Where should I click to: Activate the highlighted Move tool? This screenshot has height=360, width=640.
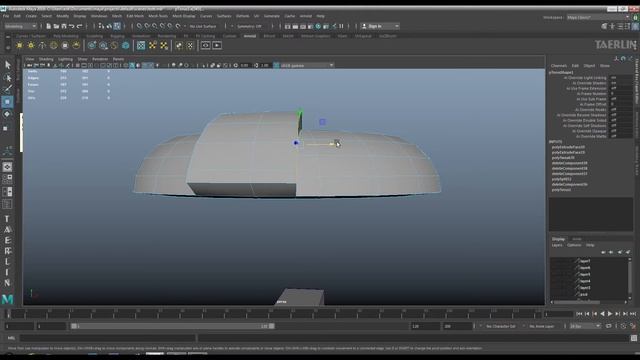pyautogui.click(x=7, y=102)
